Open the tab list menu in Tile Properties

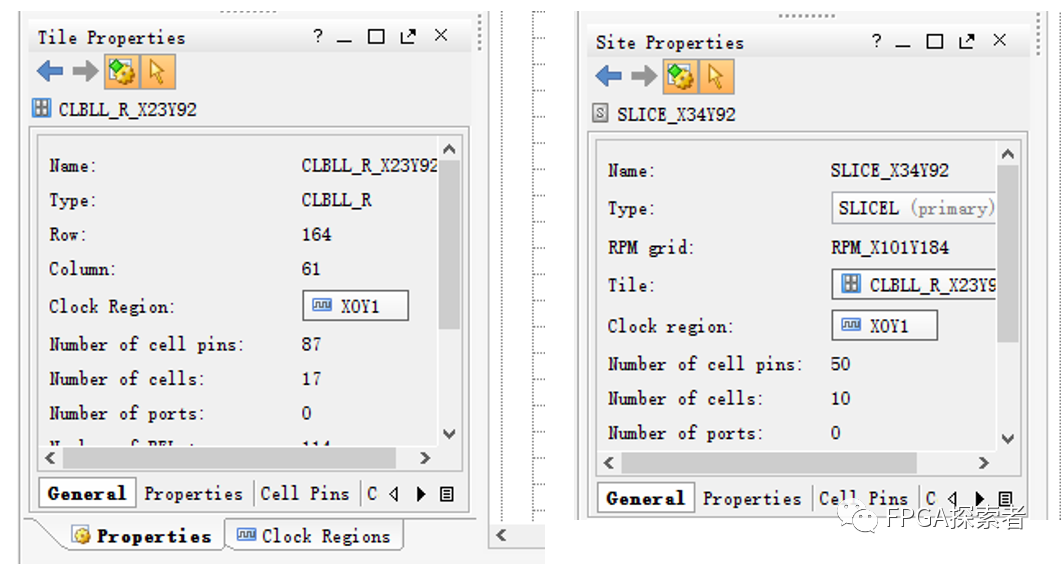coord(447,494)
